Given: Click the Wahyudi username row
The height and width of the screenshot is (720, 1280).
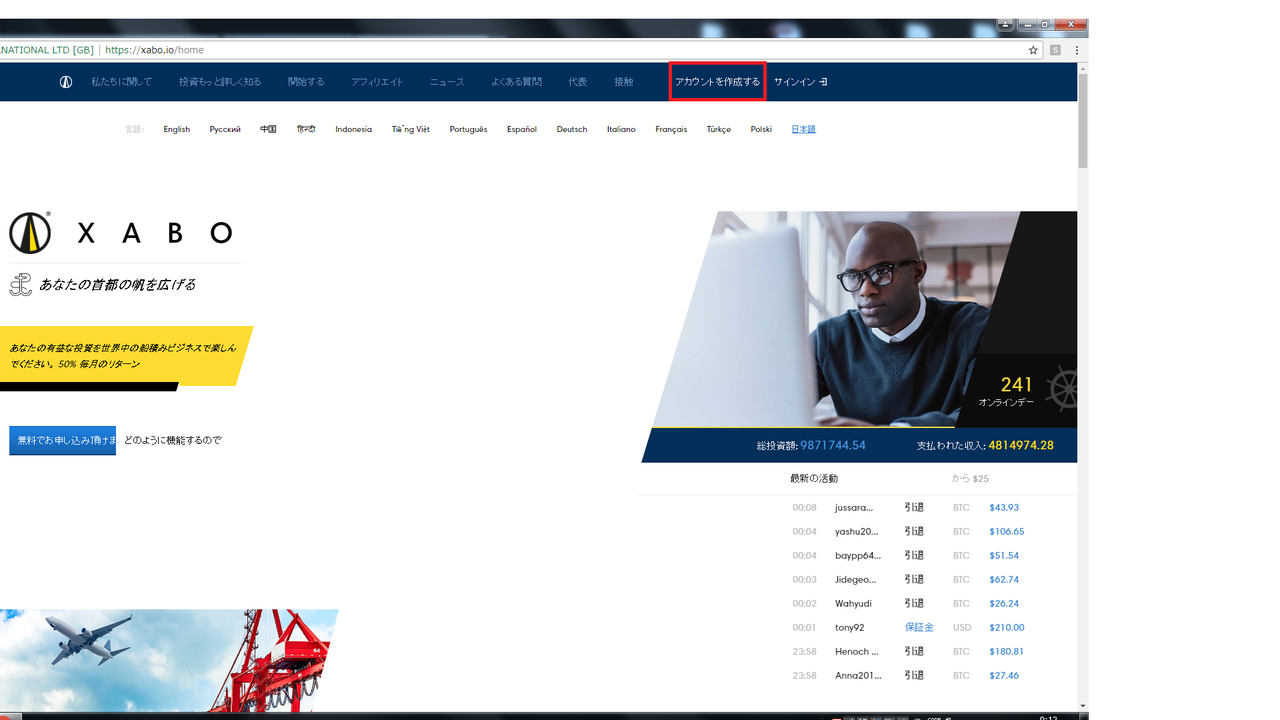Looking at the screenshot, I should pos(853,604).
